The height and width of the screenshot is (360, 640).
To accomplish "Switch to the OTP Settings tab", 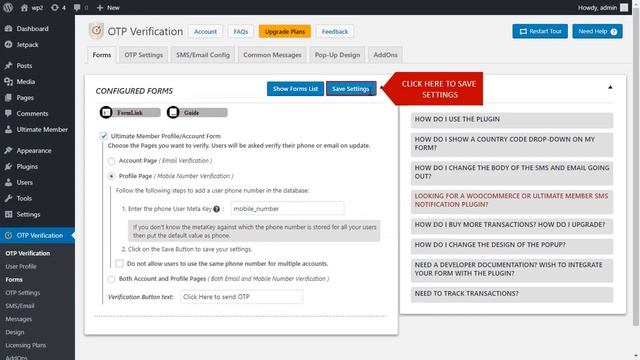I will pos(144,55).
